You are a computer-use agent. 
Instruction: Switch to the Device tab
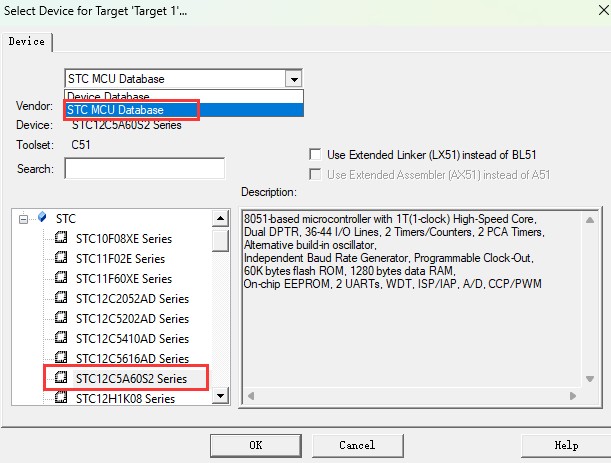pos(26,41)
